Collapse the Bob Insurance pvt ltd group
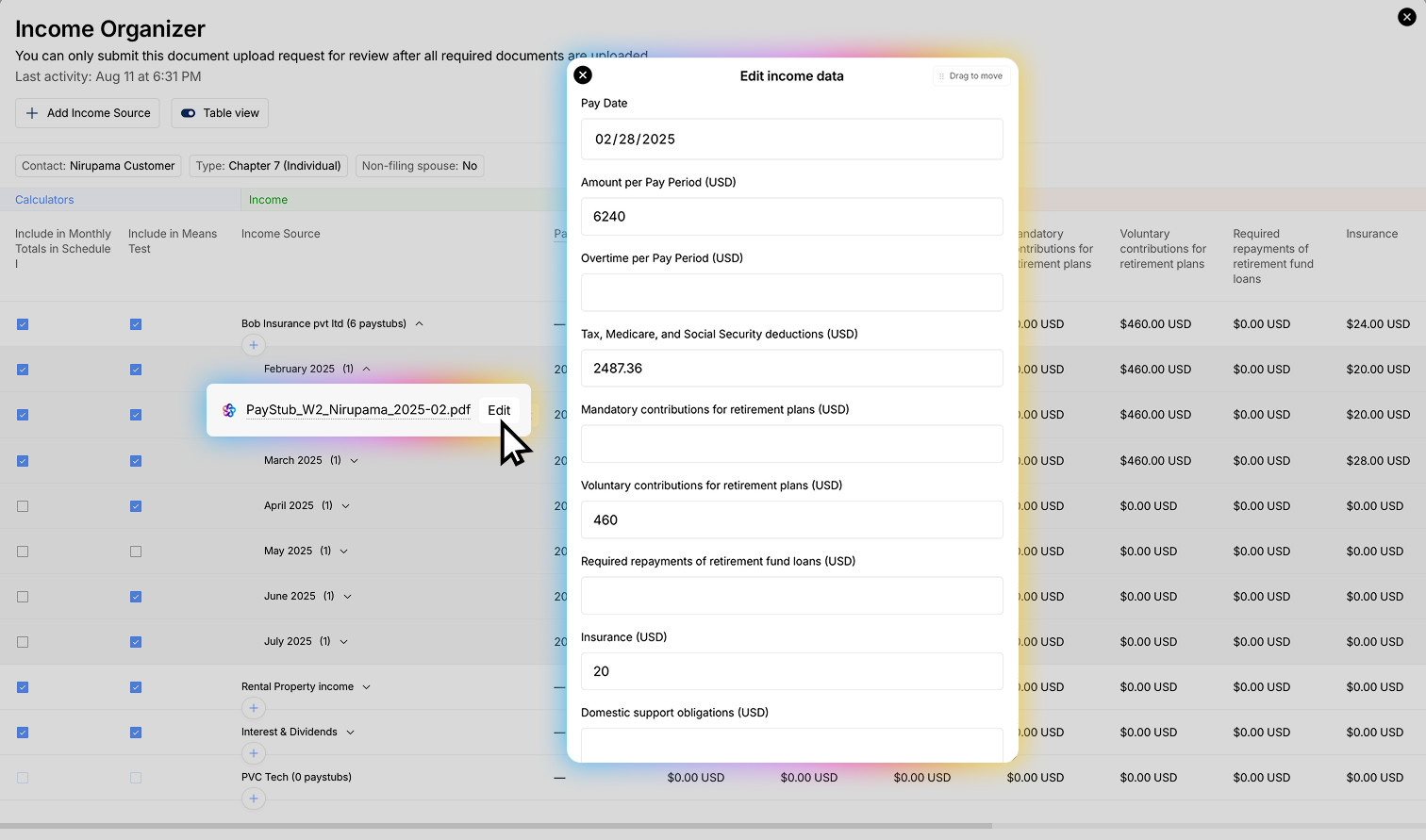This screenshot has height=840, width=1426. click(x=420, y=324)
